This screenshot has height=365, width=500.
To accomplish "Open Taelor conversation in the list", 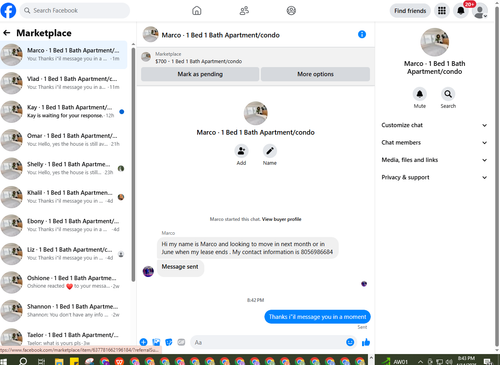I will pyautogui.click(x=63, y=337).
